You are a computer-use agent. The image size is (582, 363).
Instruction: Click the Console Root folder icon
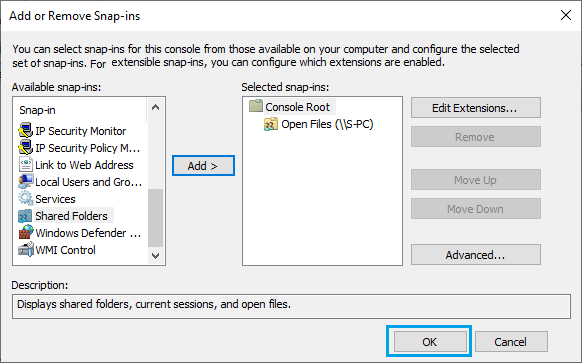[256, 106]
